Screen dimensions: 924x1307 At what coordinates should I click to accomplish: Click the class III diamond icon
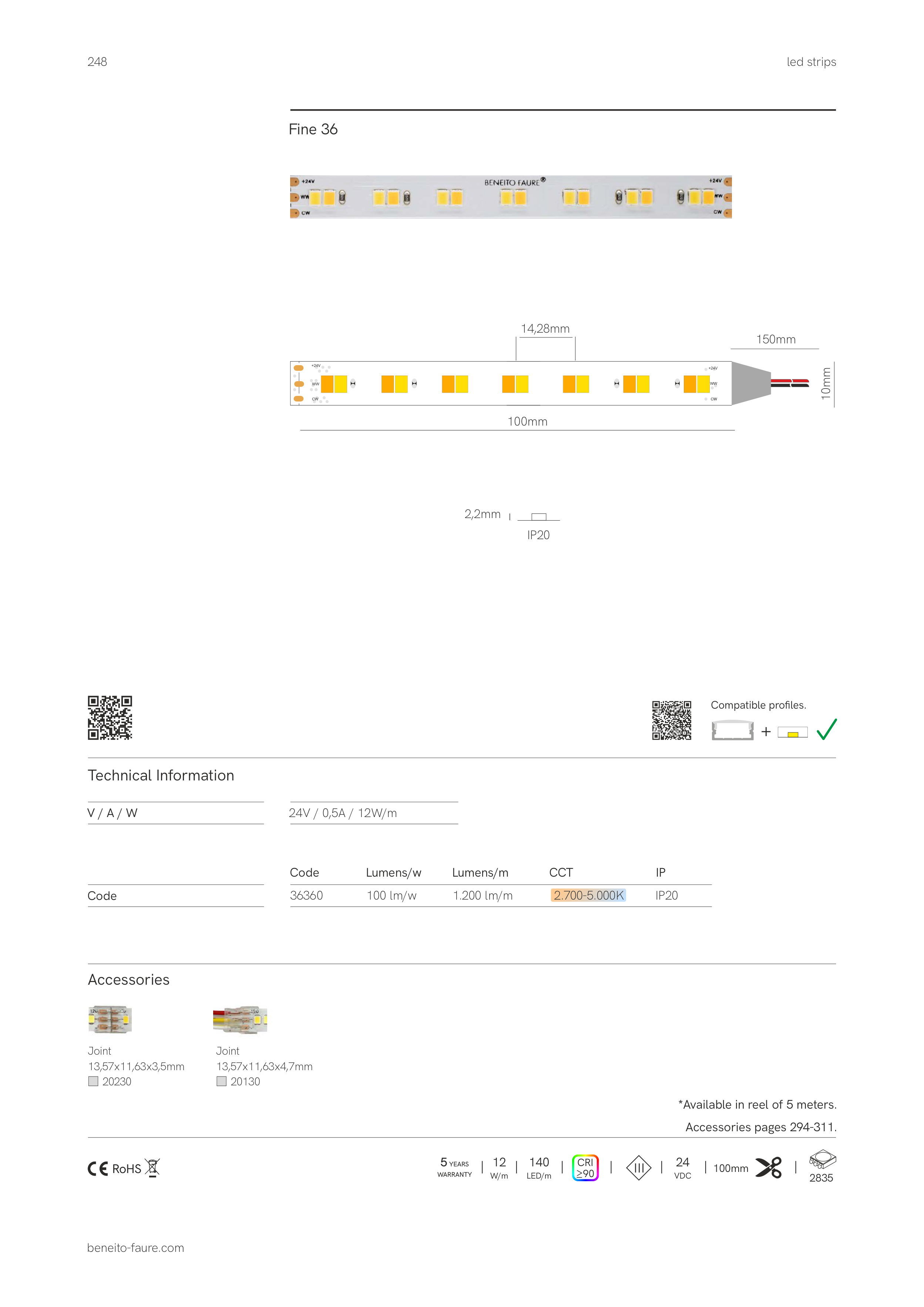(638, 1167)
